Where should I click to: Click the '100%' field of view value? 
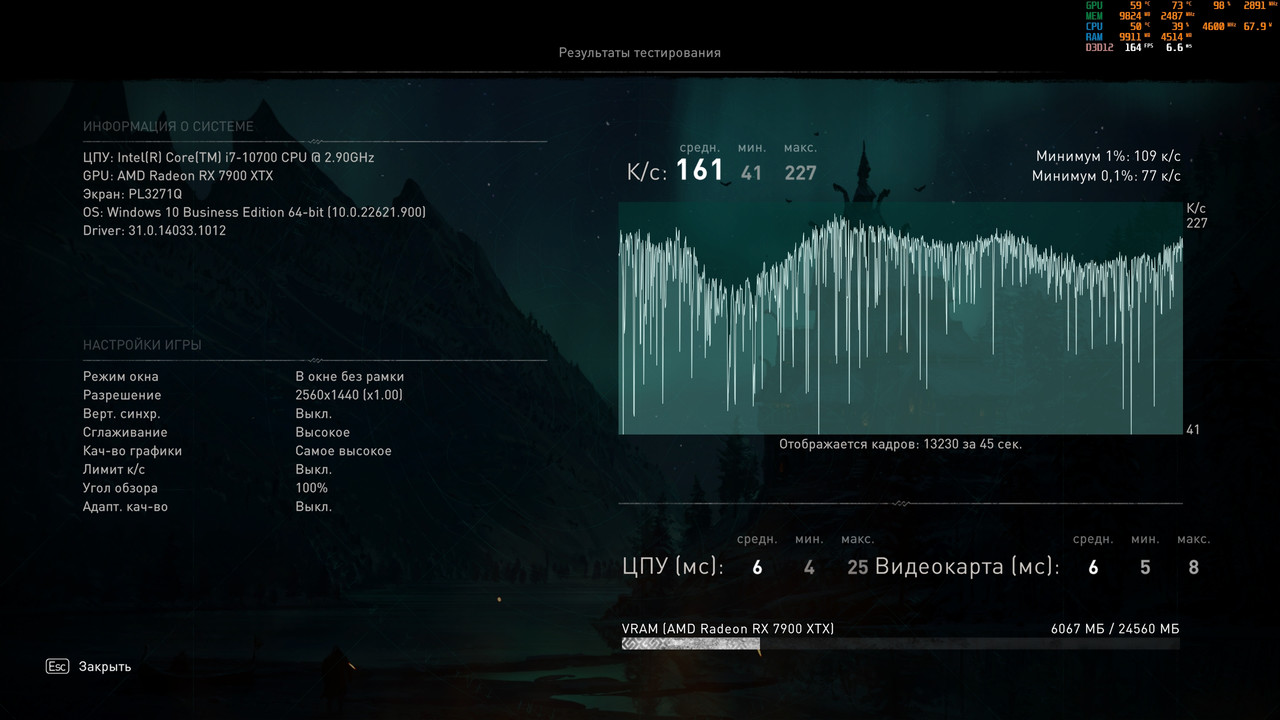click(312, 488)
